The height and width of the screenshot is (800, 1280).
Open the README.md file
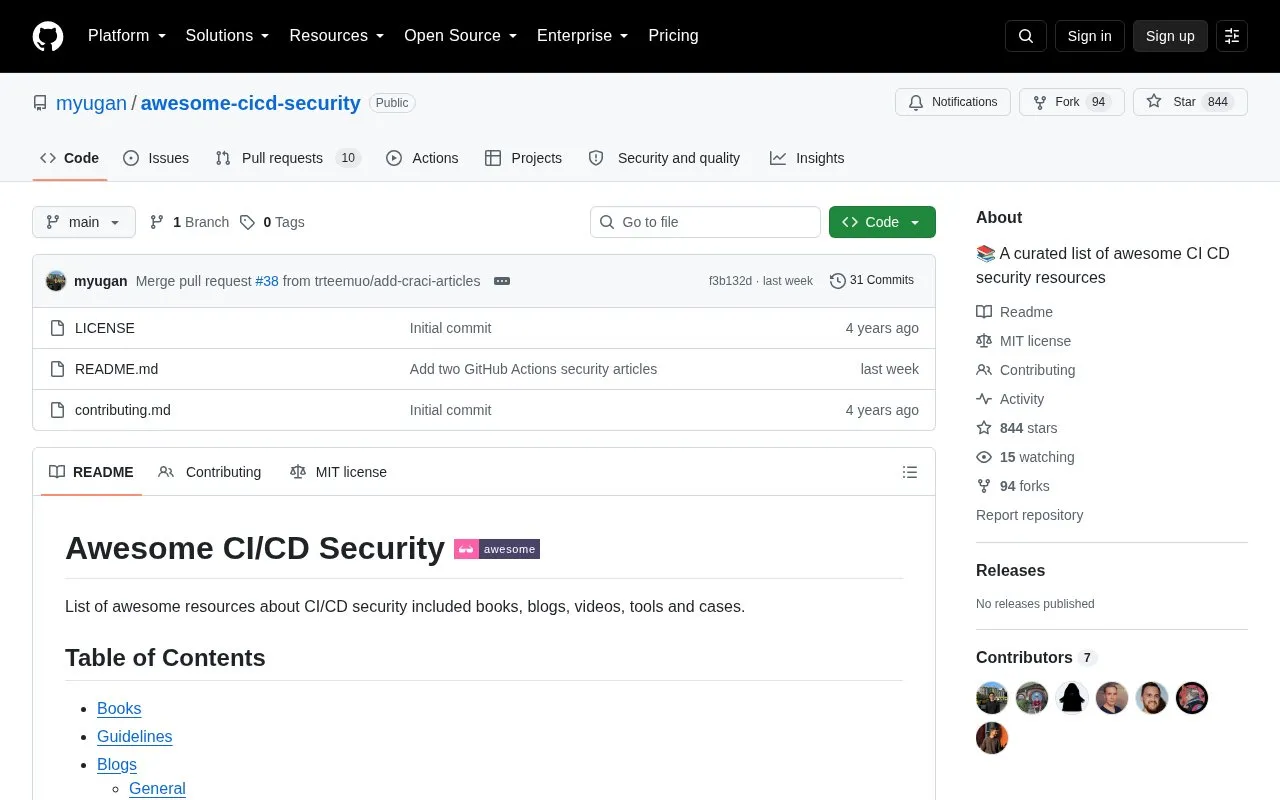click(116, 369)
